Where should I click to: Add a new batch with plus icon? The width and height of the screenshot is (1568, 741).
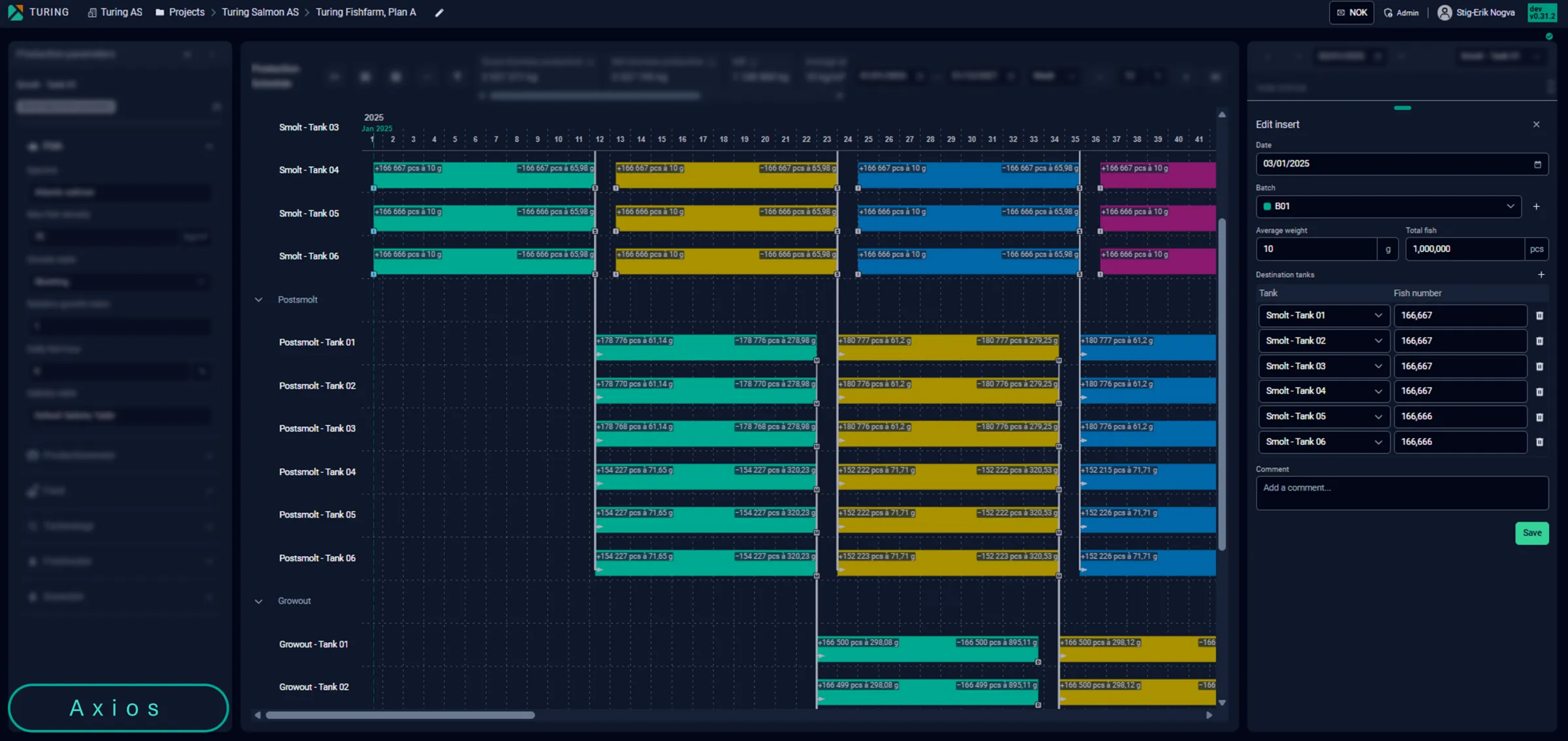pyautogui.click(x=1536, y=206)
